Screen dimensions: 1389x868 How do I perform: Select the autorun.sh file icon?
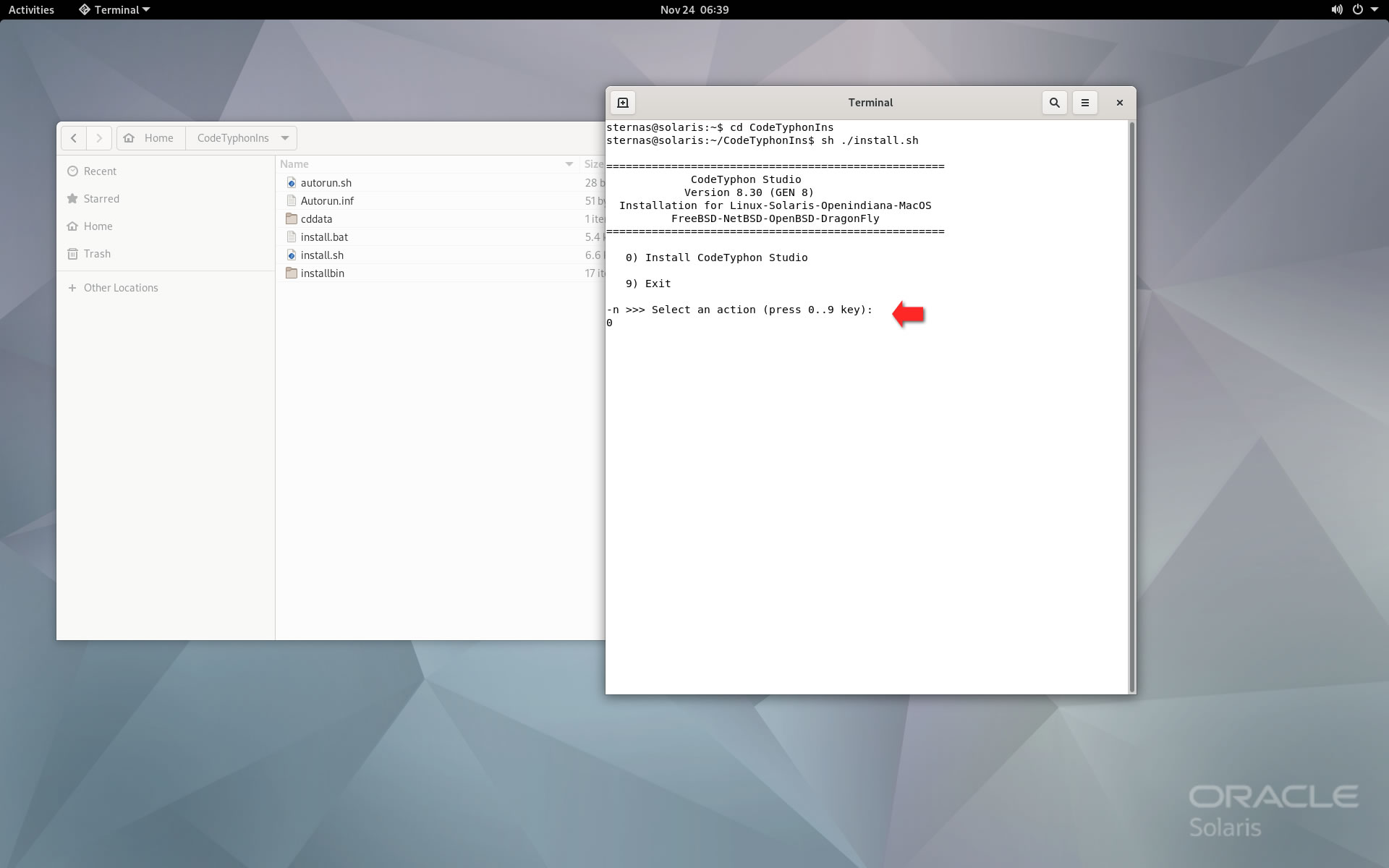click(292, 183)
